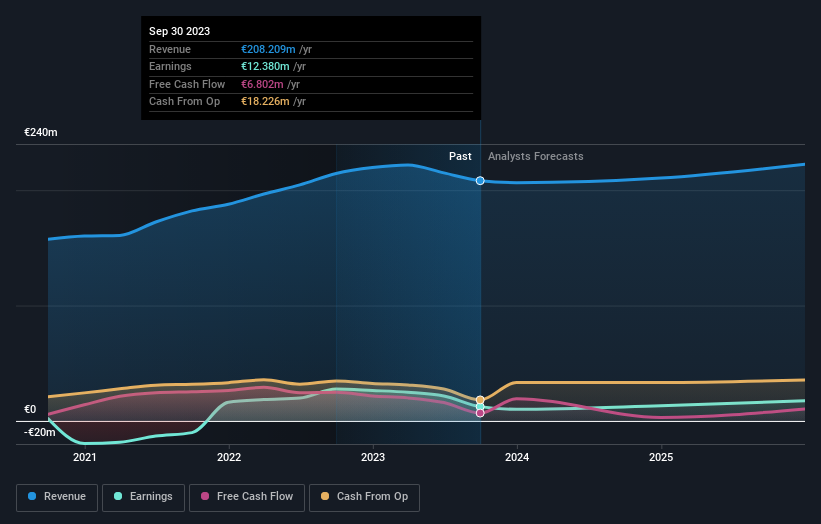821x524 pixels.
Task: Click the €6.802m free cash flow value
Action: [x=262, y=84]
